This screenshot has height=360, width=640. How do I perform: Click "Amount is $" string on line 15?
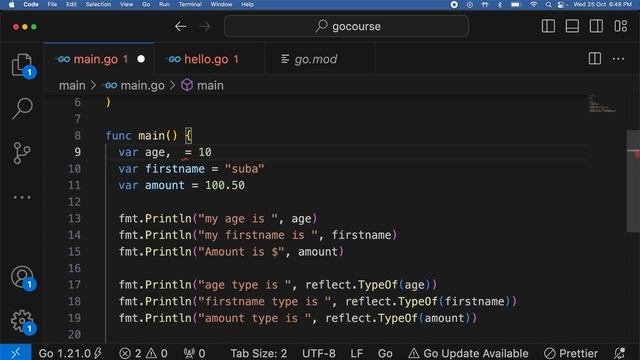pyautogui.click(x=241, y=251)
